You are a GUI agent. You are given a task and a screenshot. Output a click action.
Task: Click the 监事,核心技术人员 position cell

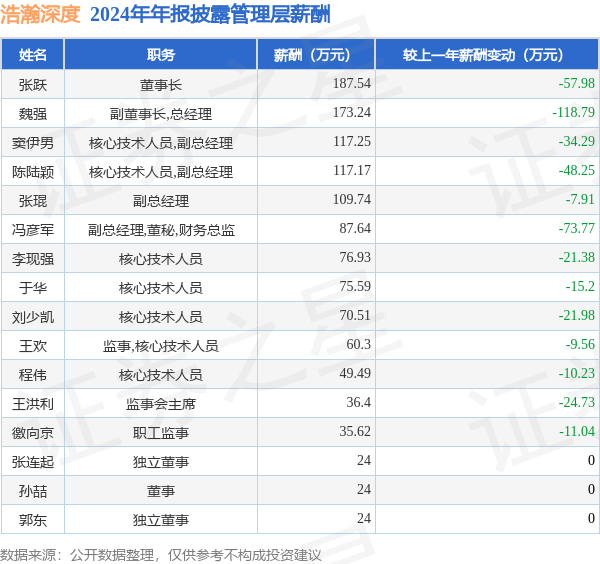click(x=161, y=346)
